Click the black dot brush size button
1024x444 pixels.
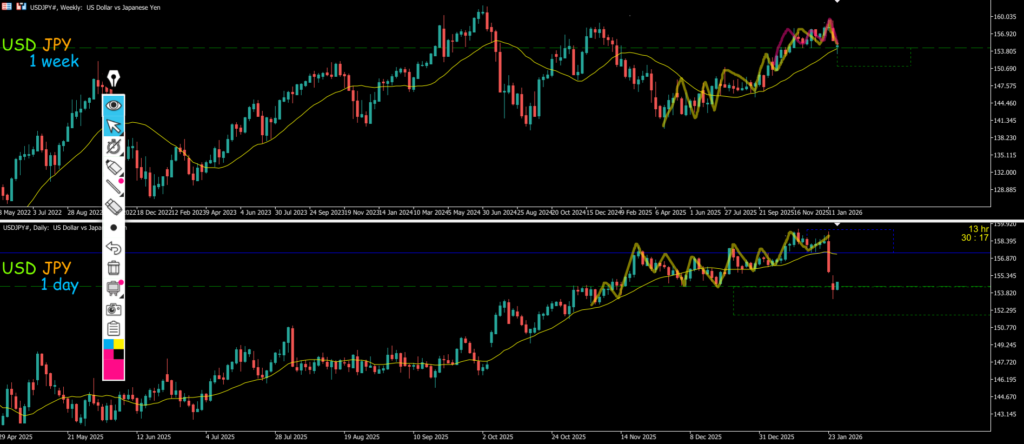114,228
